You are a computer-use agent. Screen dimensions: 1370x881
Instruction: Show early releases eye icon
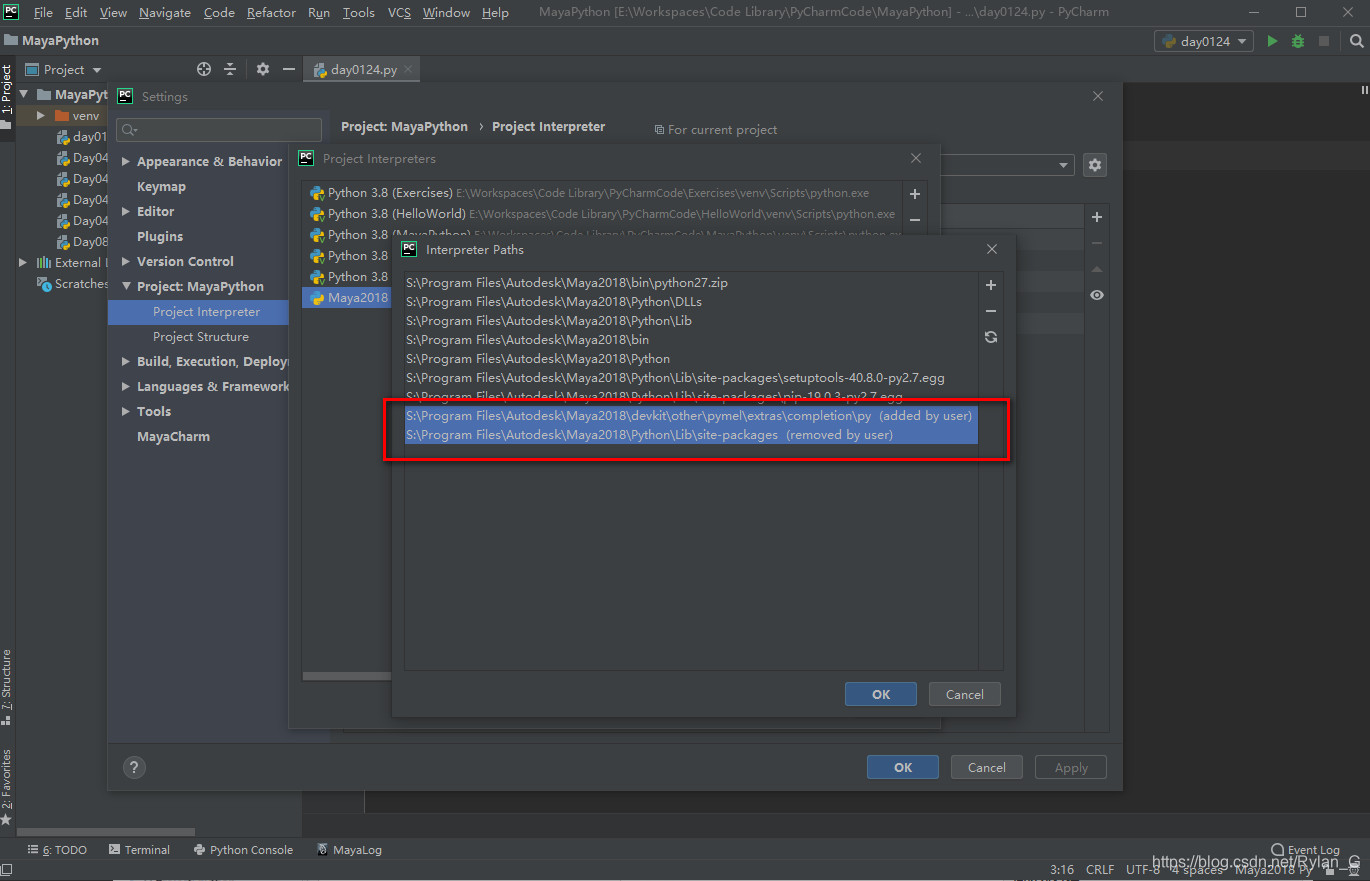(1097, 295)
